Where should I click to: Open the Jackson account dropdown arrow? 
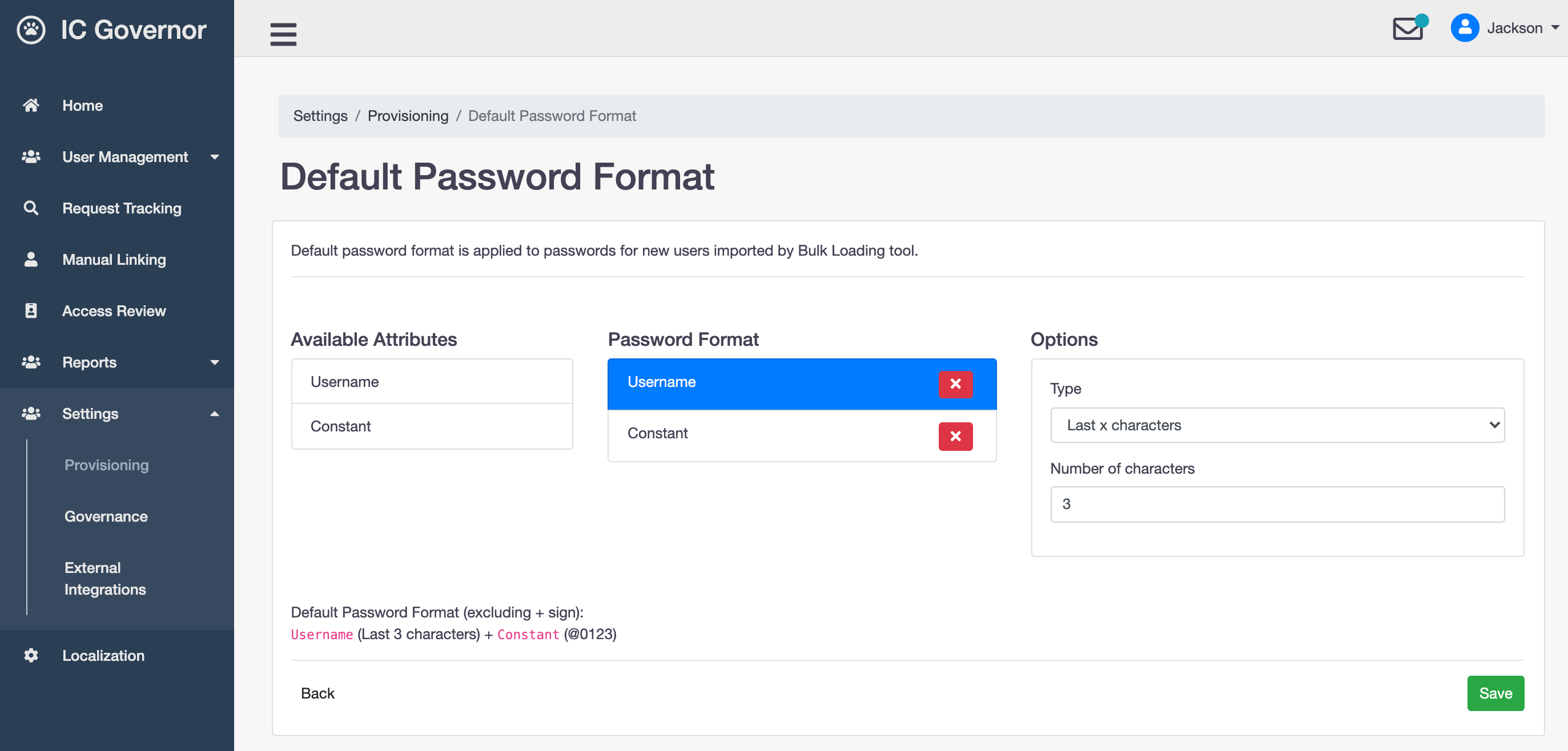click(x=1555, y=28)
